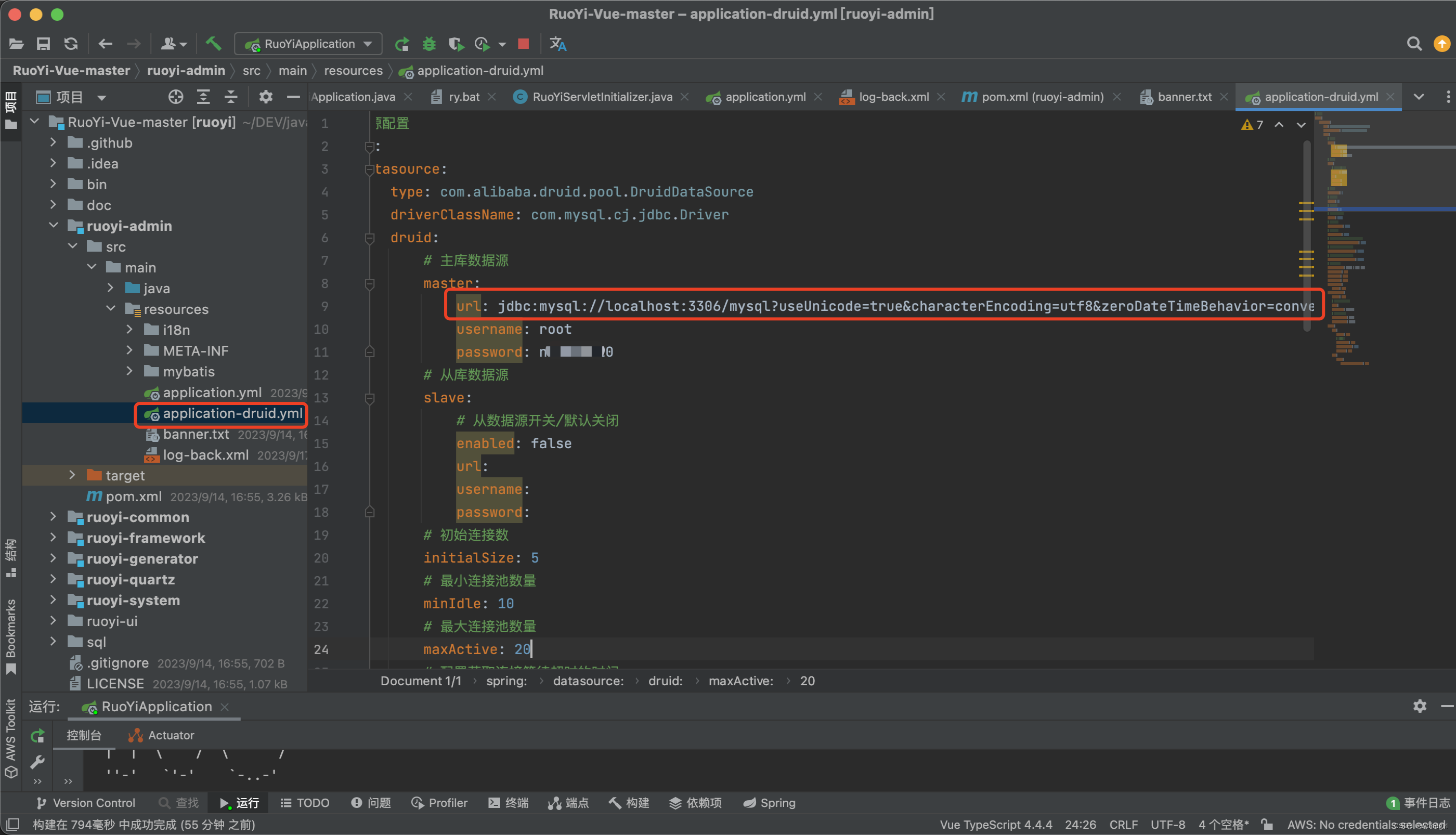The height and width of the screenshot is (835, 1456).
Task: Expand the mybatis folder
Action: [x=129, y=371]
